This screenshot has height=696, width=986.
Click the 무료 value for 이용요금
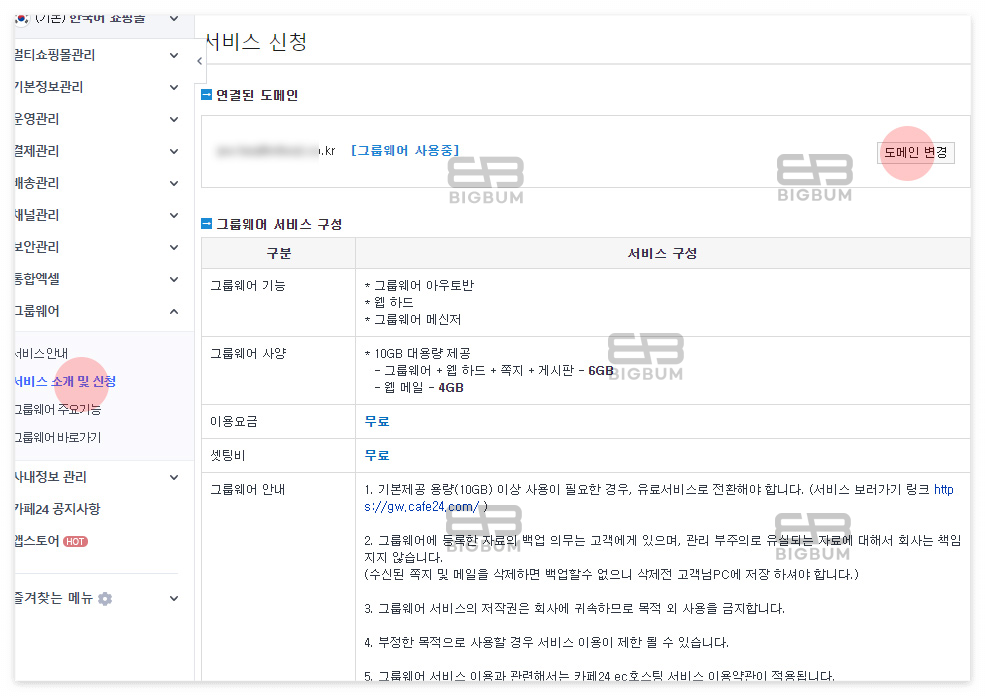(377, 422)
